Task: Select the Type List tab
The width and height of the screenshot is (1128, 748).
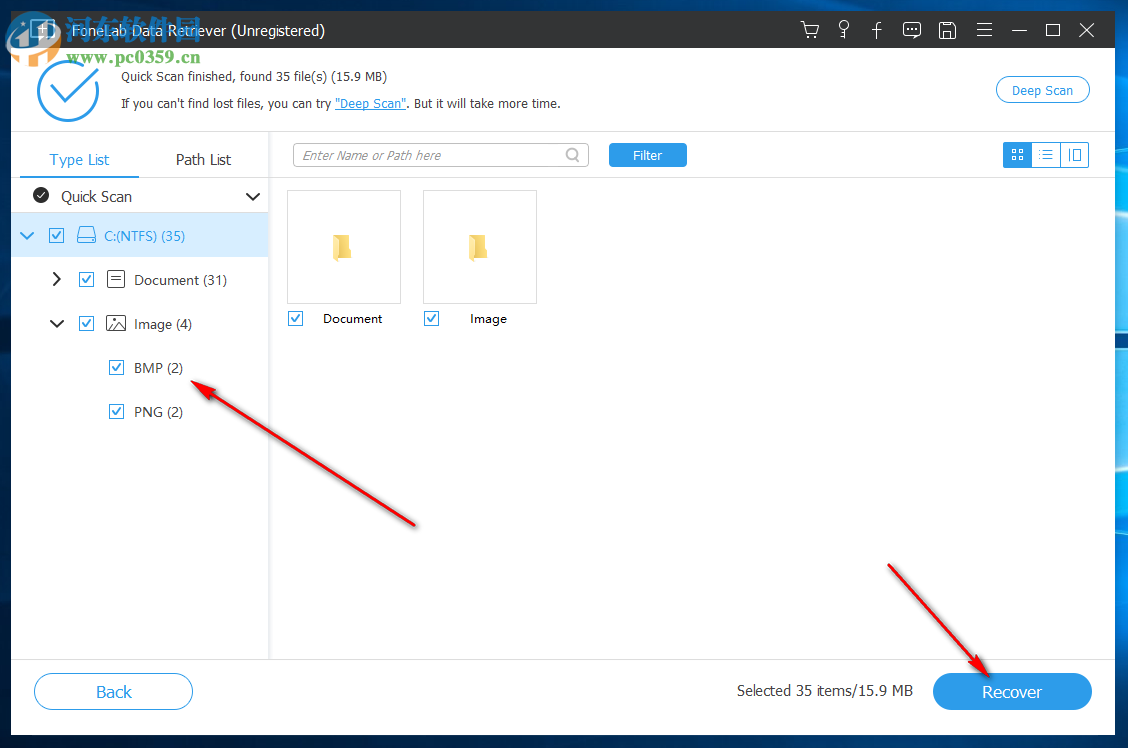Action: pos(80,159)
